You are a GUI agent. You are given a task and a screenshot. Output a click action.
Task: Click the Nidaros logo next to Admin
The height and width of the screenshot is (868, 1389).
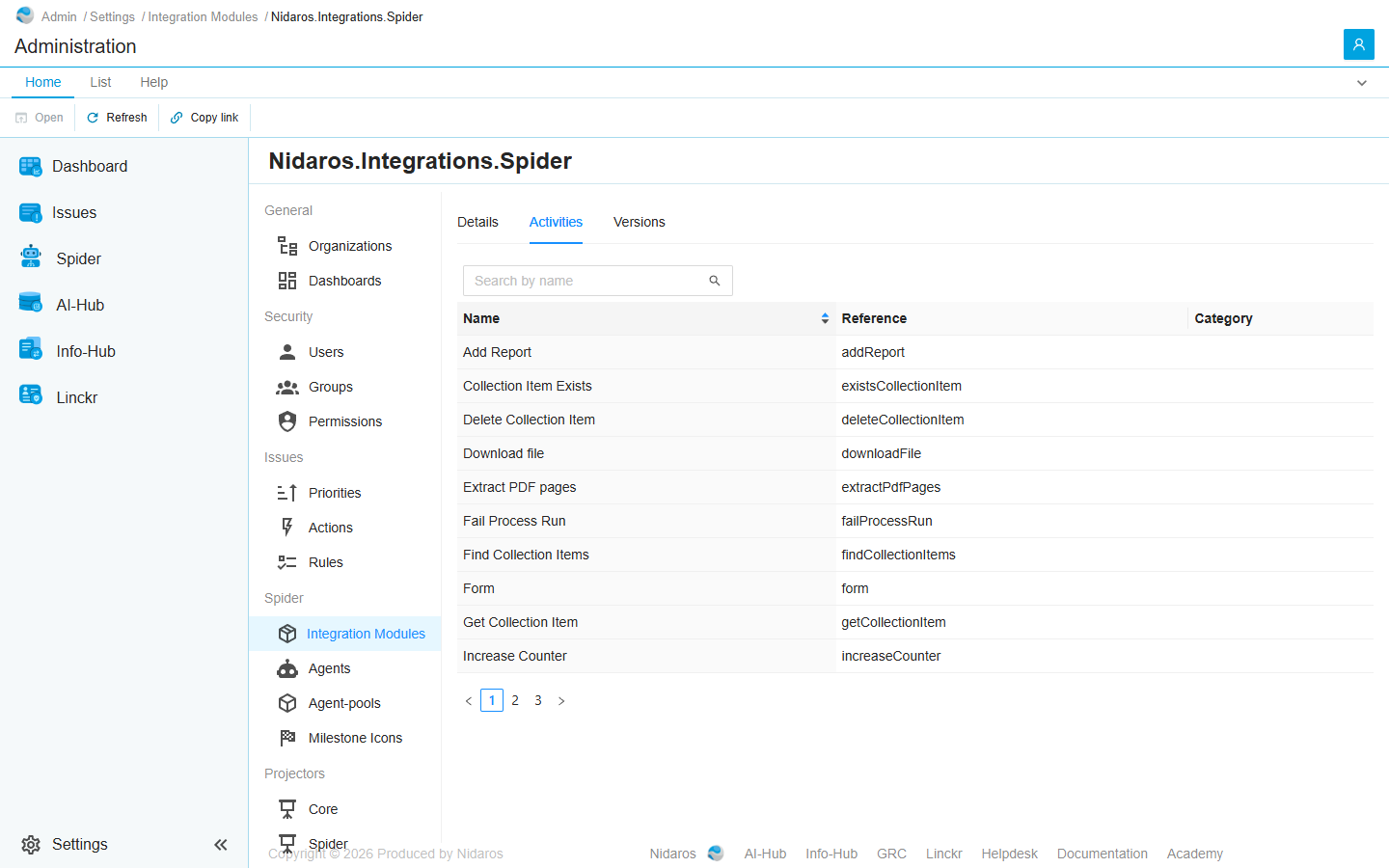25,15
